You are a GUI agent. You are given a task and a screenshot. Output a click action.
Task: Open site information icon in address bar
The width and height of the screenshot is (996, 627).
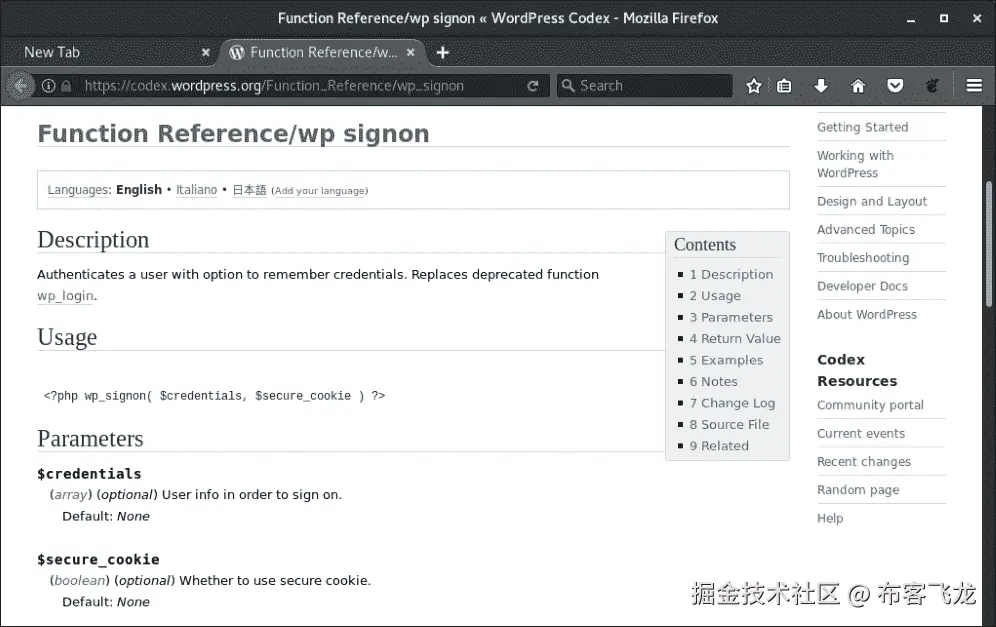click(48, 86)
